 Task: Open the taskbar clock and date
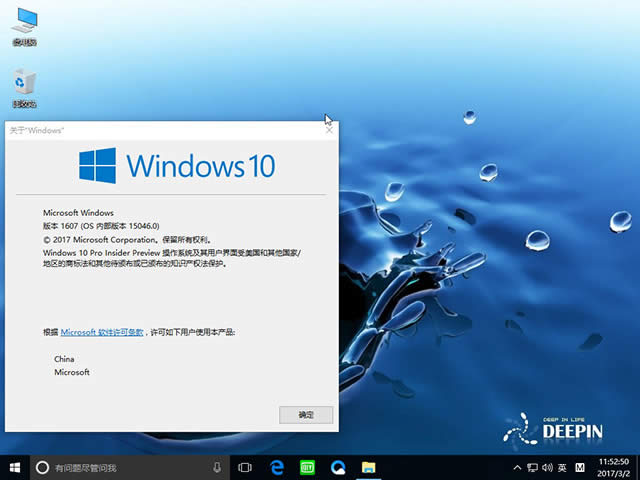tap(615, 467)
